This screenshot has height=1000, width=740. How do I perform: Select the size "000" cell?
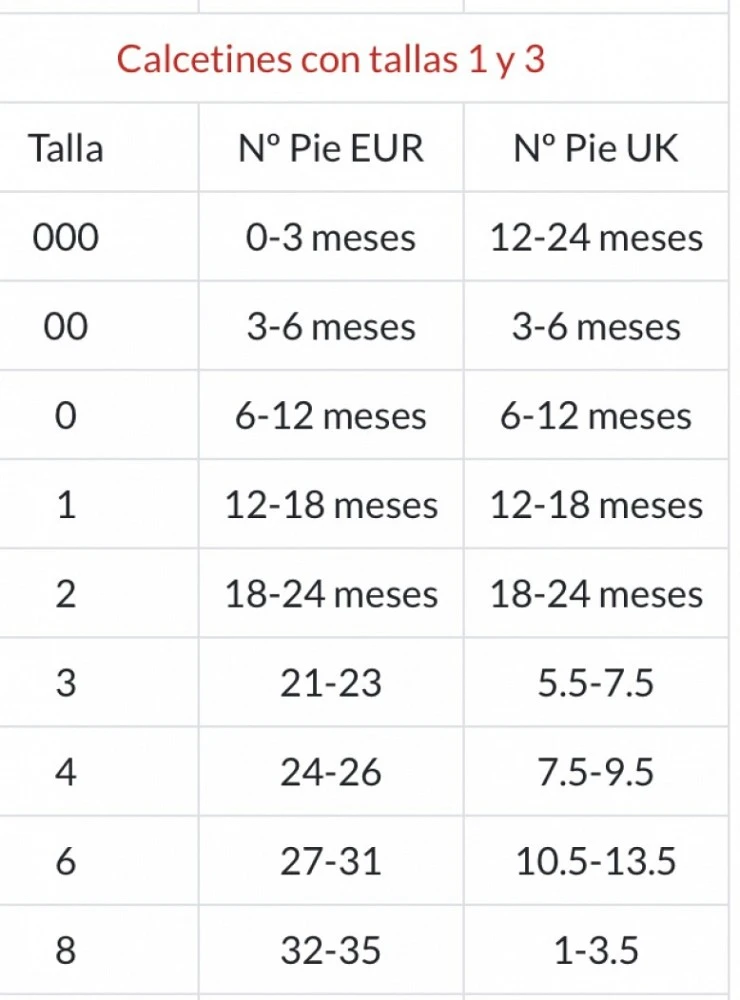(65, 238)
